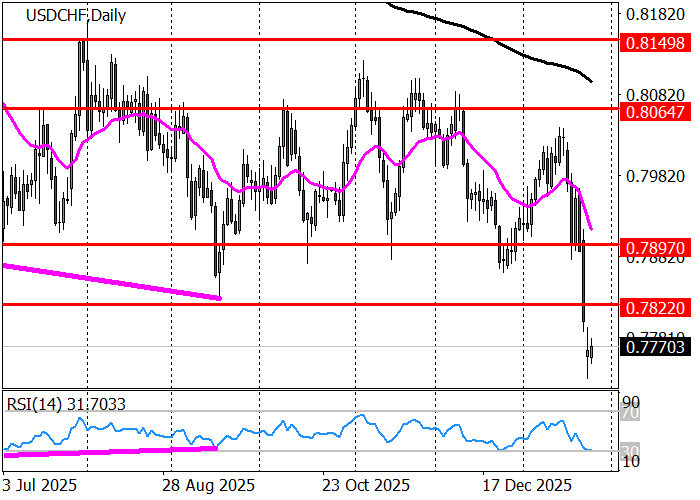Select the magenta trendline on price chart

click(110, 281)
